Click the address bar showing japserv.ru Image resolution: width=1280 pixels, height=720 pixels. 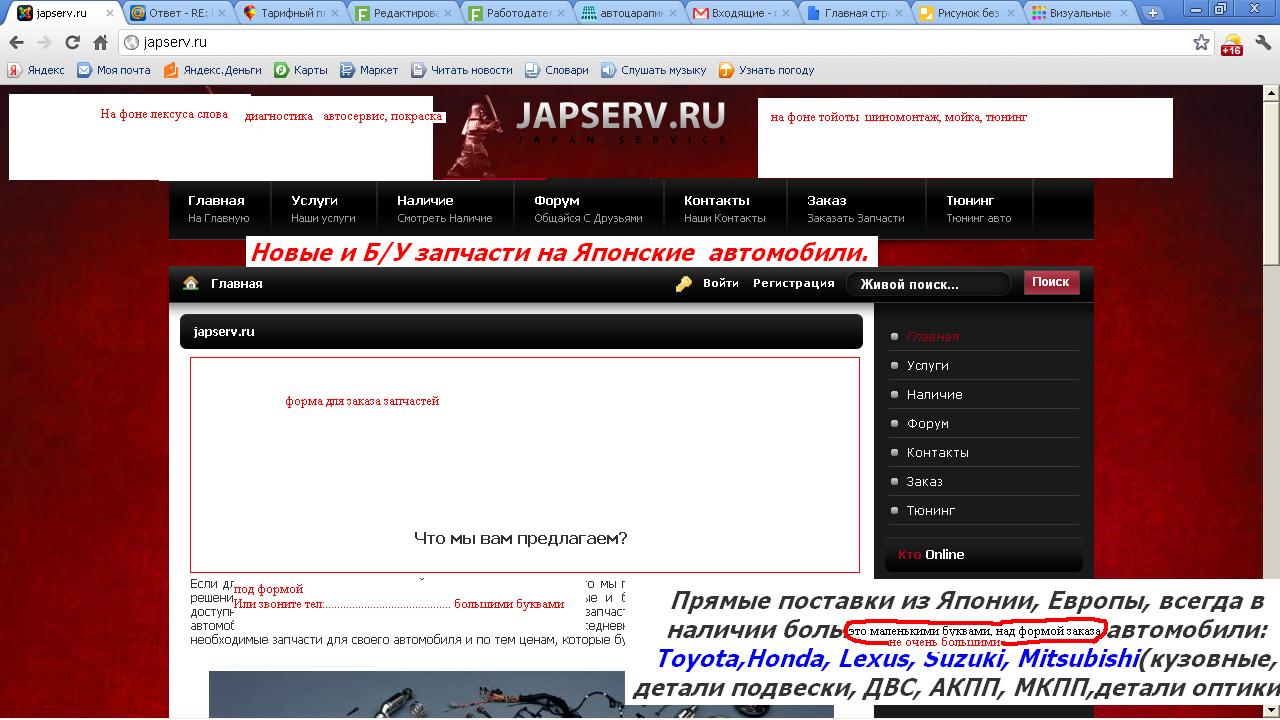point(667,43)
